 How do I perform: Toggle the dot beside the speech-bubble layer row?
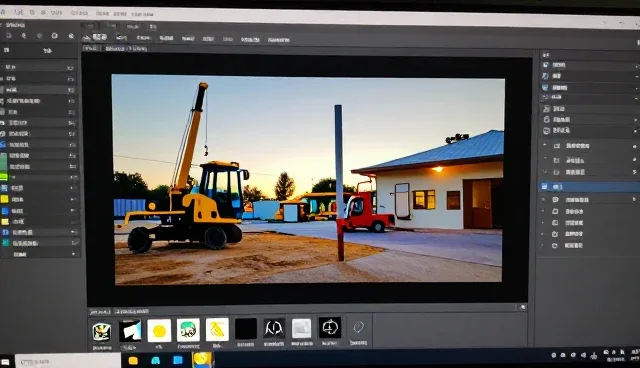635,200
